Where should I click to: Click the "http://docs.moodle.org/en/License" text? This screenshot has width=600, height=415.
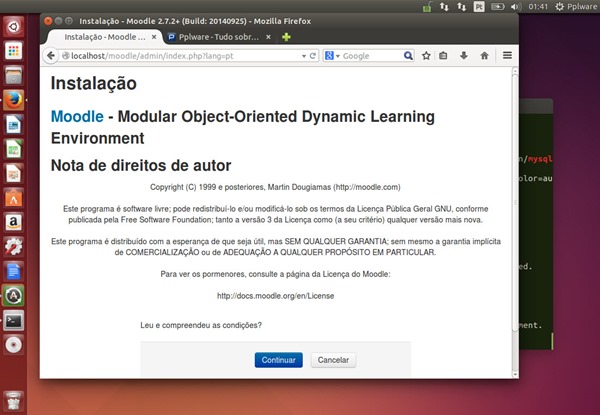276,296
